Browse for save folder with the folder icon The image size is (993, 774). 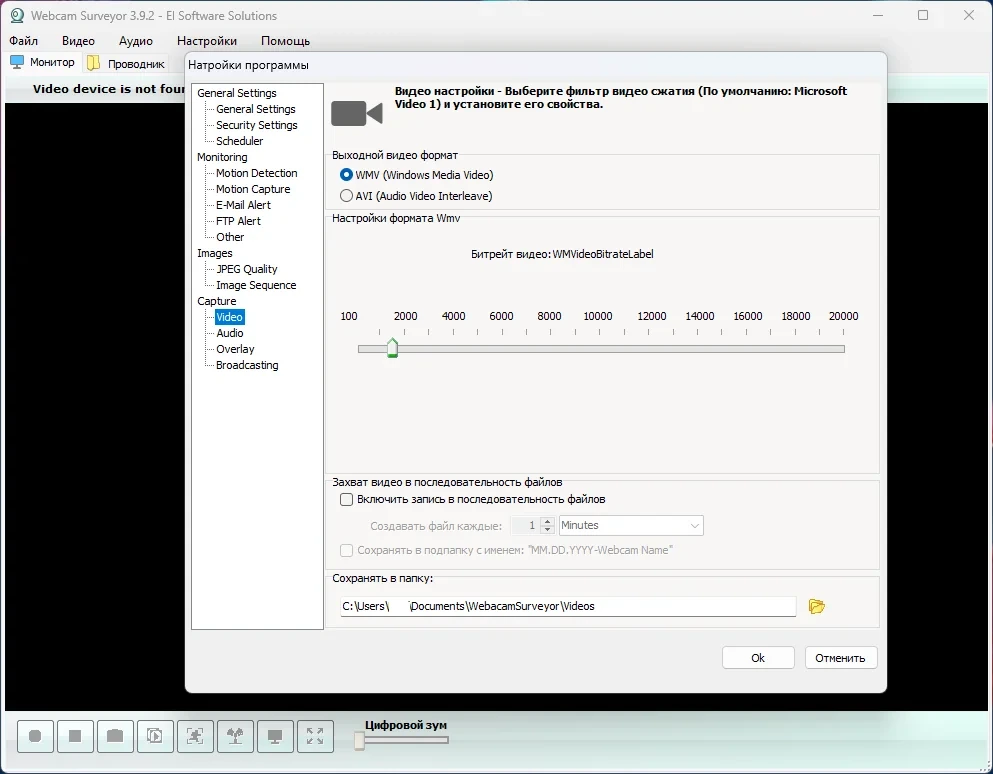click(816, 606)
